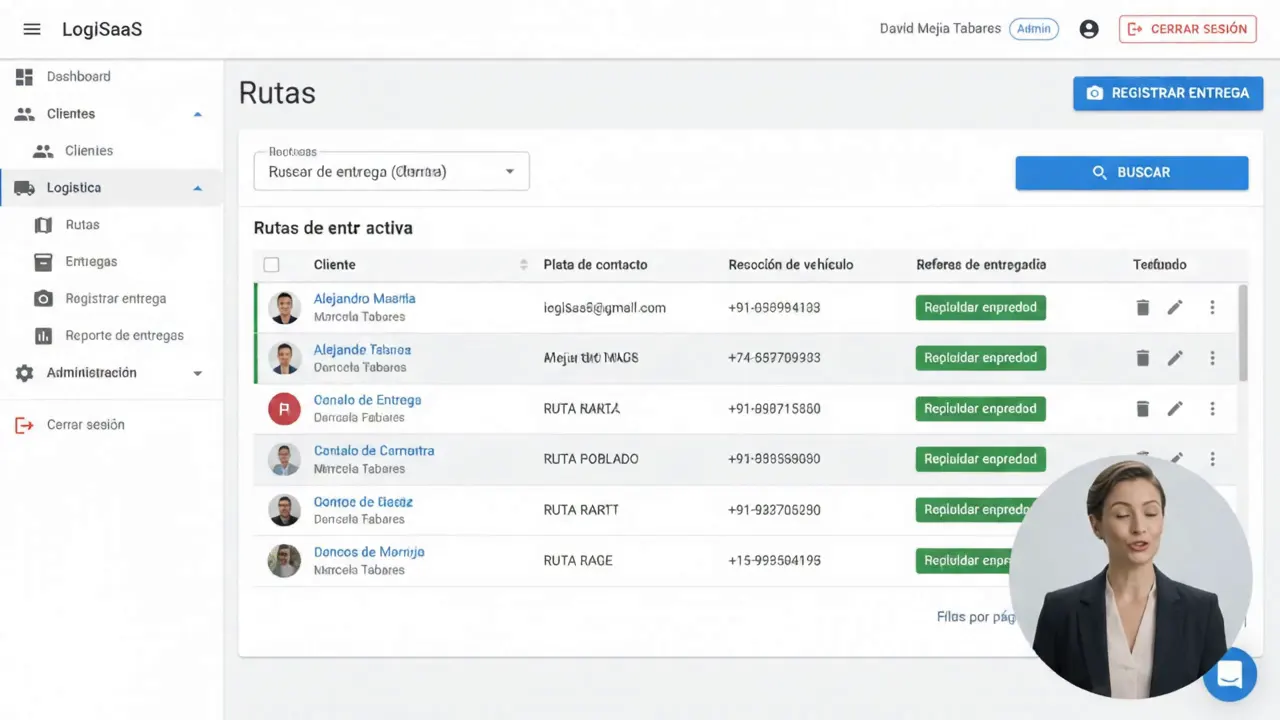Sort the Cliente column with sort arrows

523,265
